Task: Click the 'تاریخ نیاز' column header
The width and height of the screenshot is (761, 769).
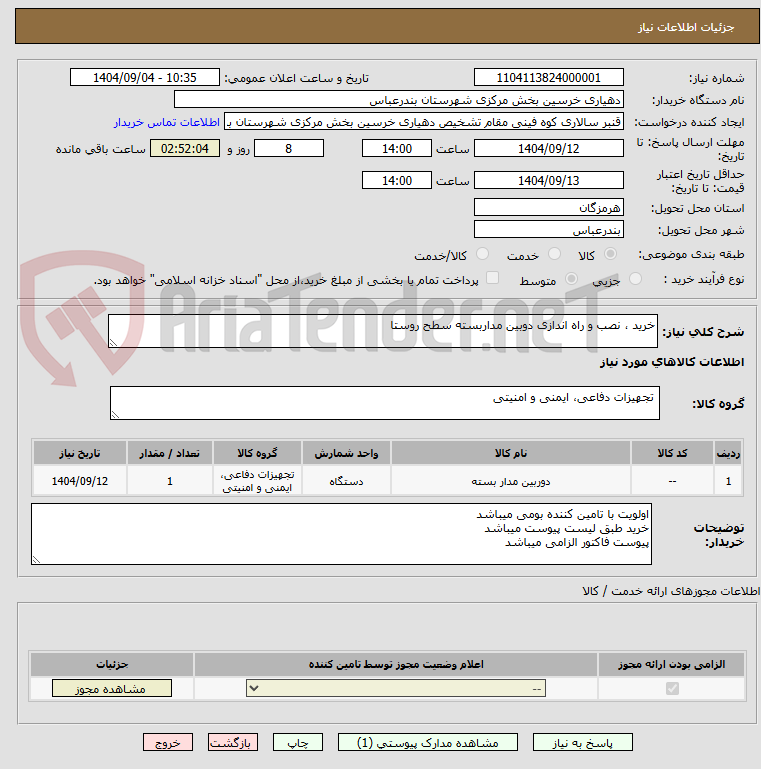Action: click(80, 453)
